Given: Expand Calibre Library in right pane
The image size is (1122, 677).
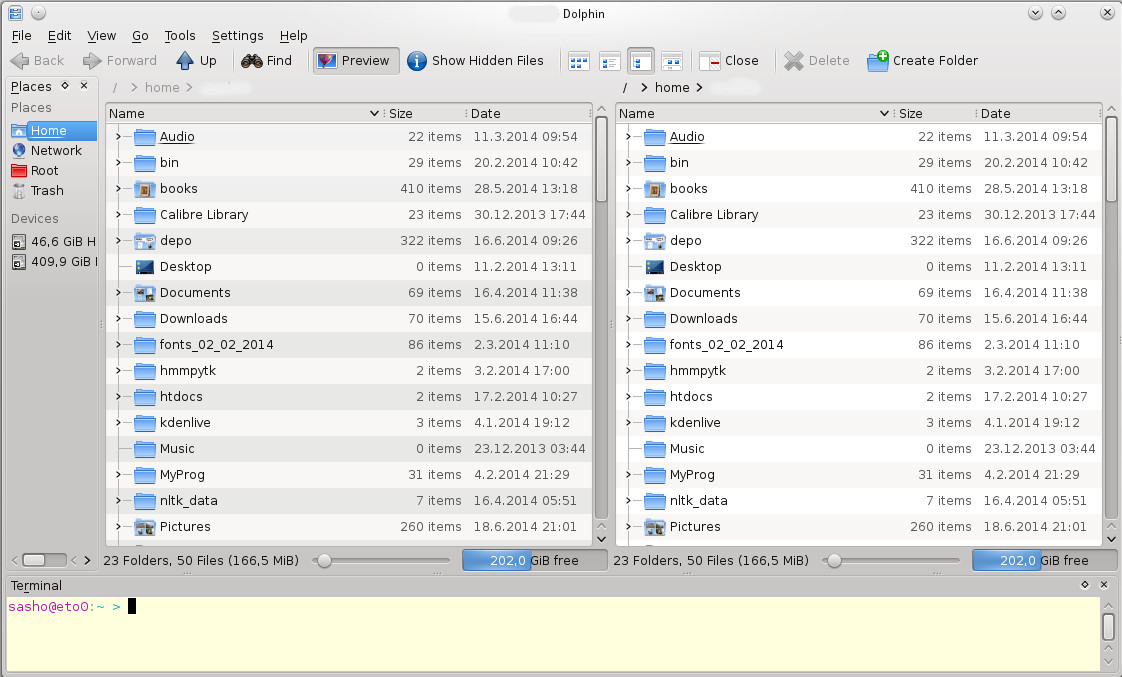Looking at the screenshot, I should click(629, 215).
